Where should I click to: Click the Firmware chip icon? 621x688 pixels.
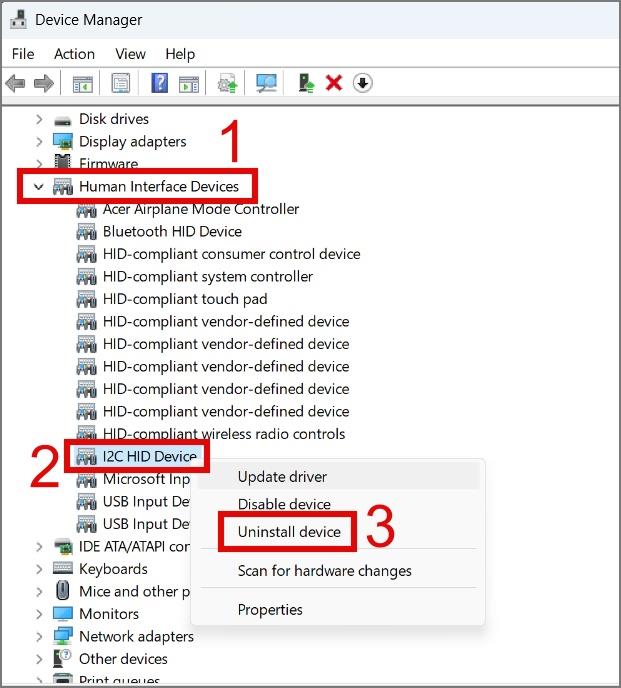(x=62, y=161)
